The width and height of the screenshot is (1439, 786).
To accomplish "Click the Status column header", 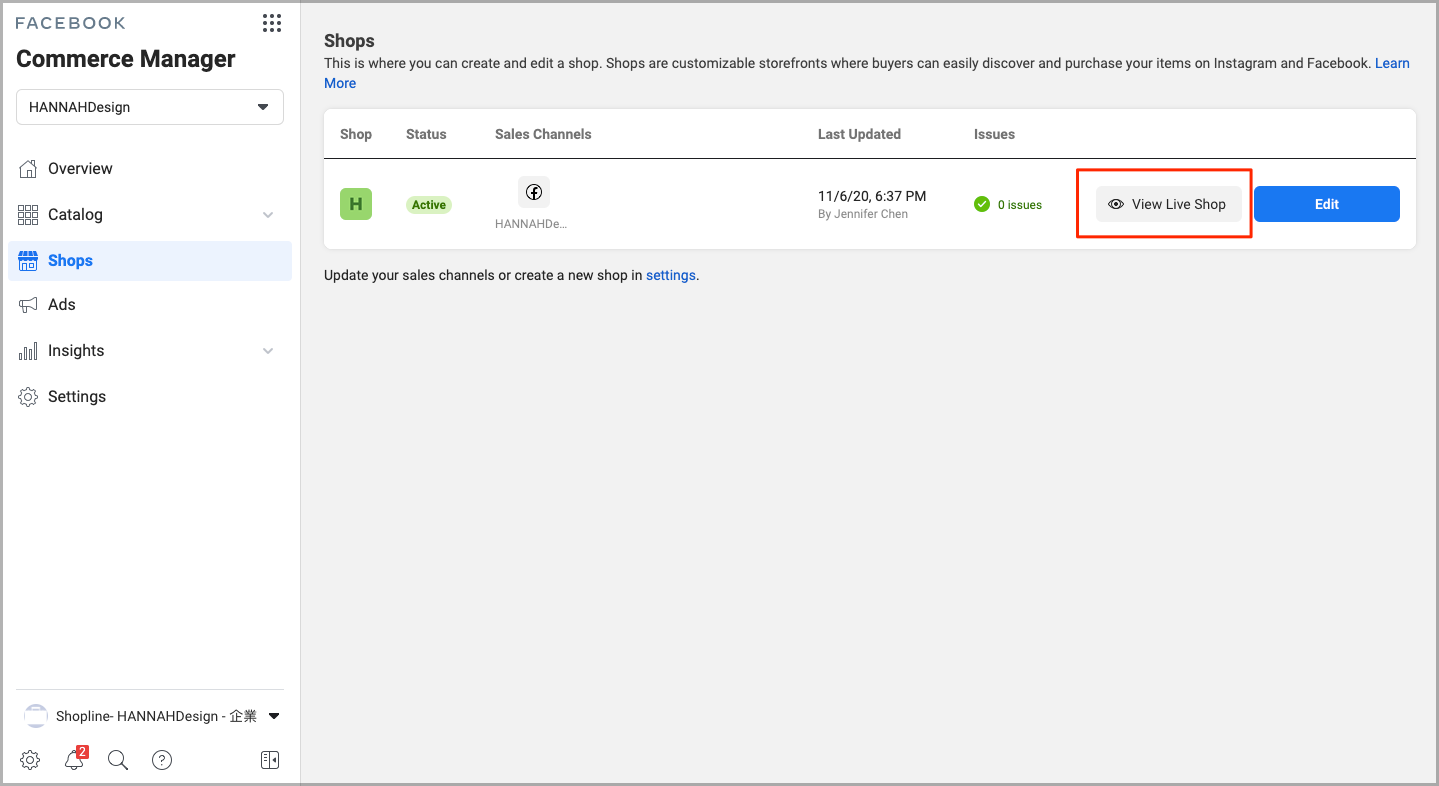I will (426, 134).
